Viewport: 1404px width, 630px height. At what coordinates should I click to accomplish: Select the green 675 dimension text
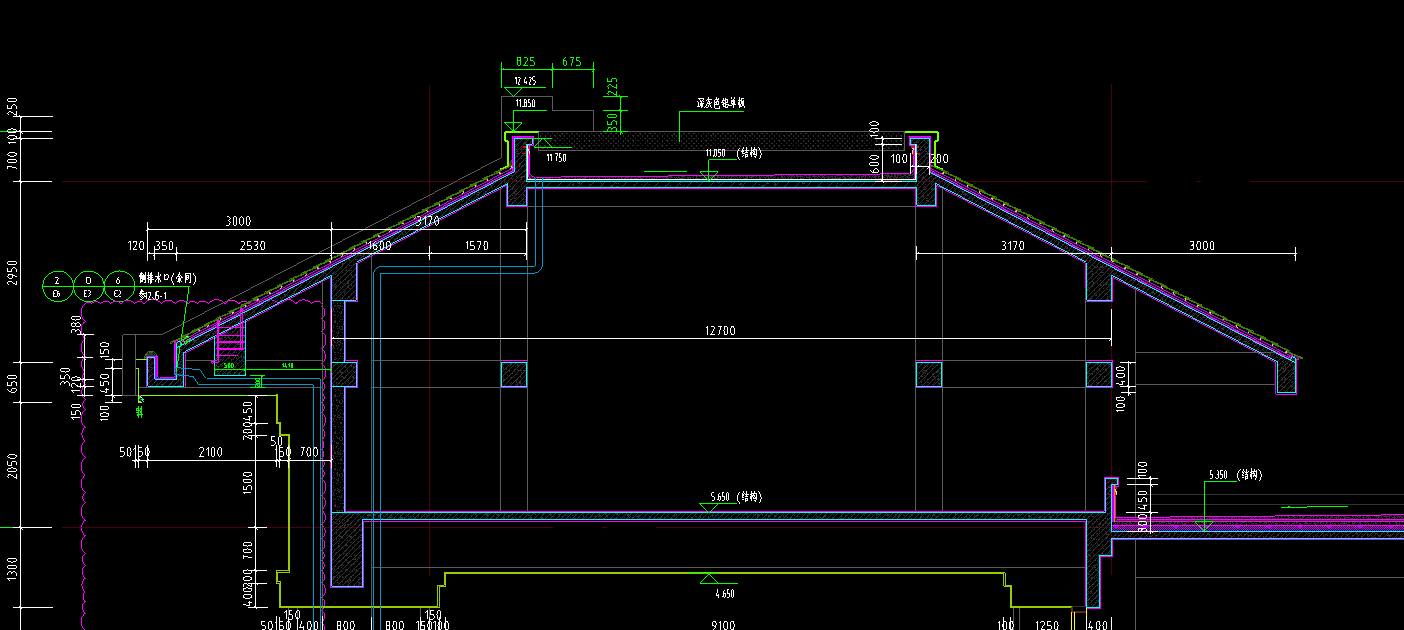click(x=571, y=62)
